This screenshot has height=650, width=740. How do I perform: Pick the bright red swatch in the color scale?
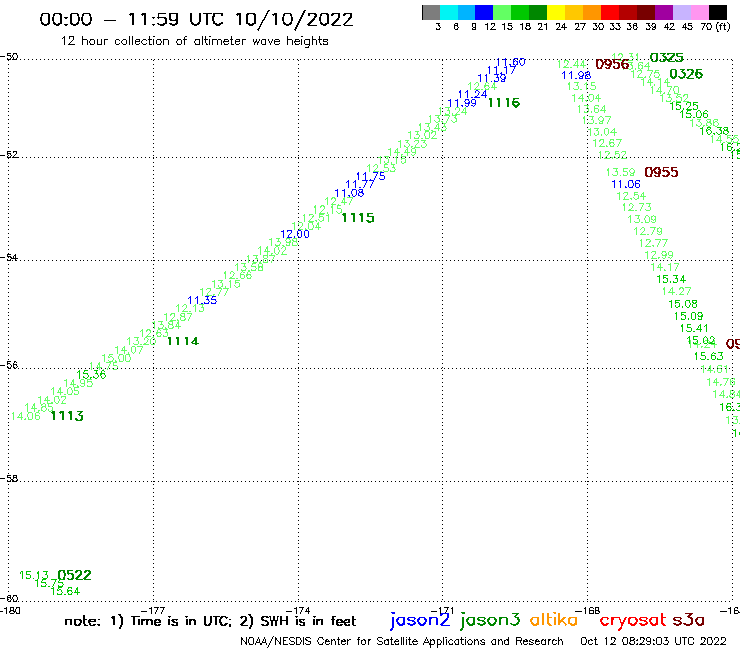point(610,12)
